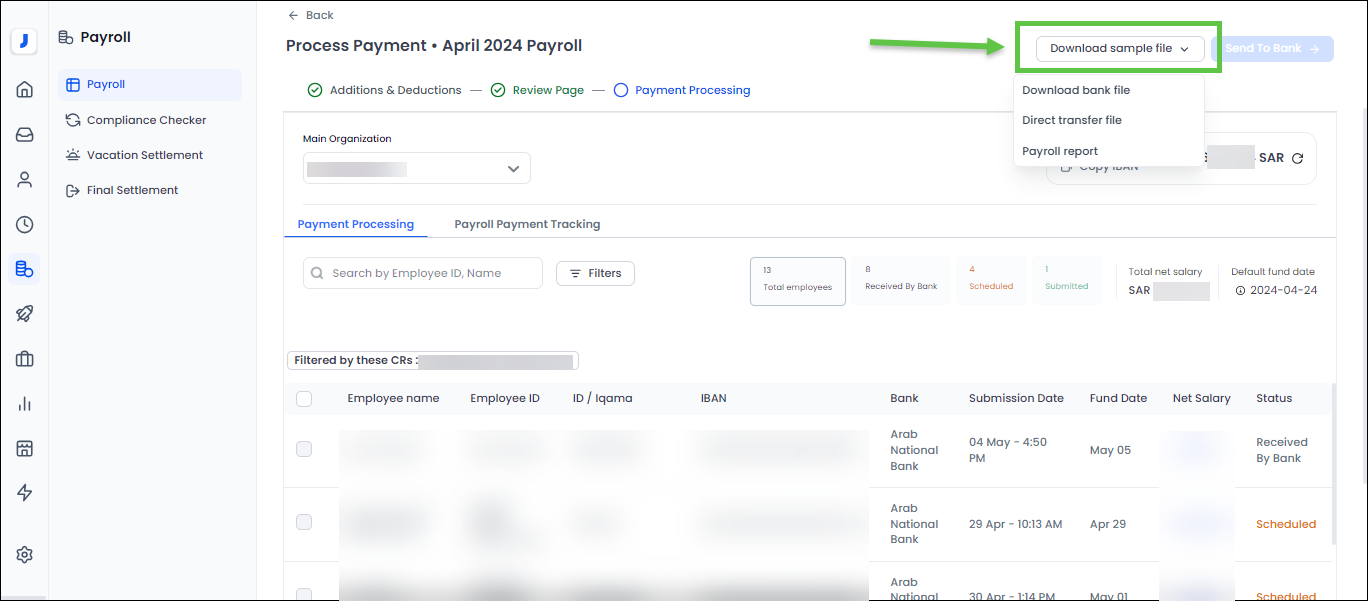This screenshot has height=601, width=1368.
Task: Click the refresh icon next to SAR balance
Action: (x=1297, y=158)
